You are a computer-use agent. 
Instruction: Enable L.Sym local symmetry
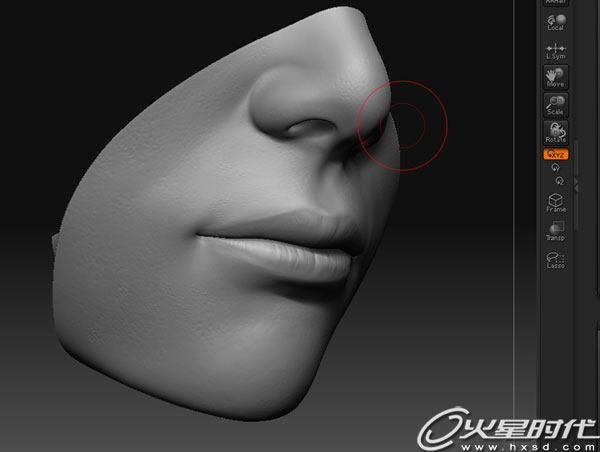(556, 51)
